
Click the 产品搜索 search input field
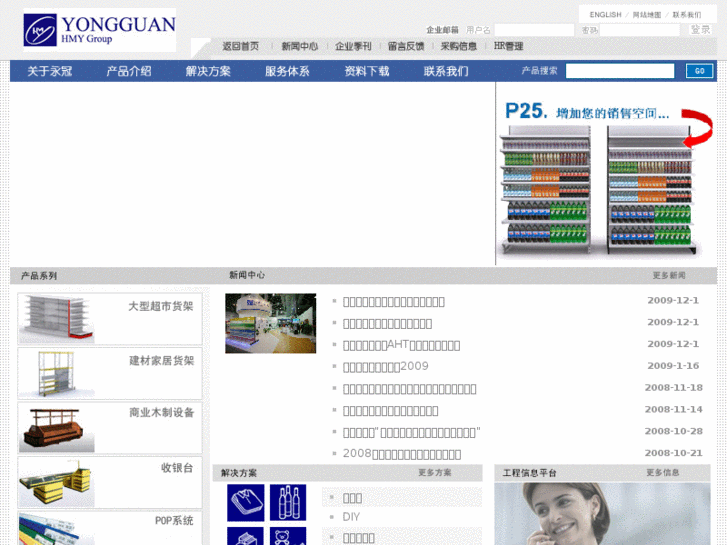[620, 71]
